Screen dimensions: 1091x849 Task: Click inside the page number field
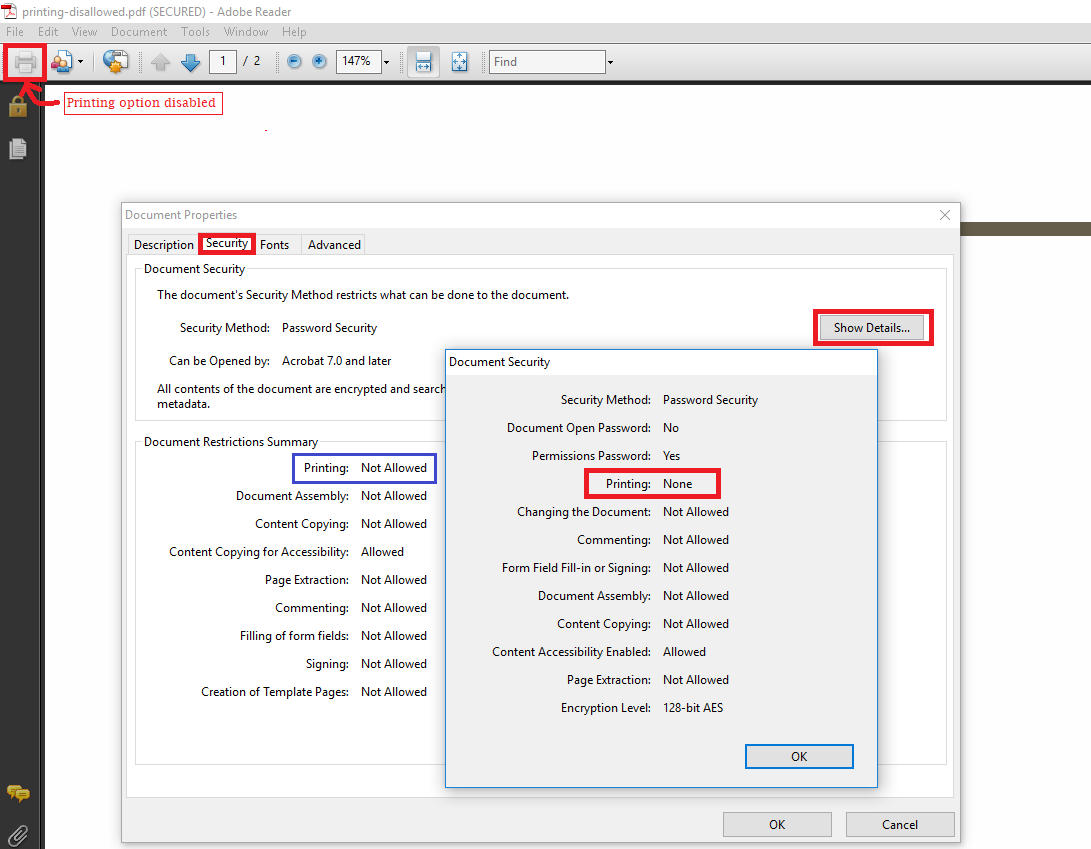point(223,61)
